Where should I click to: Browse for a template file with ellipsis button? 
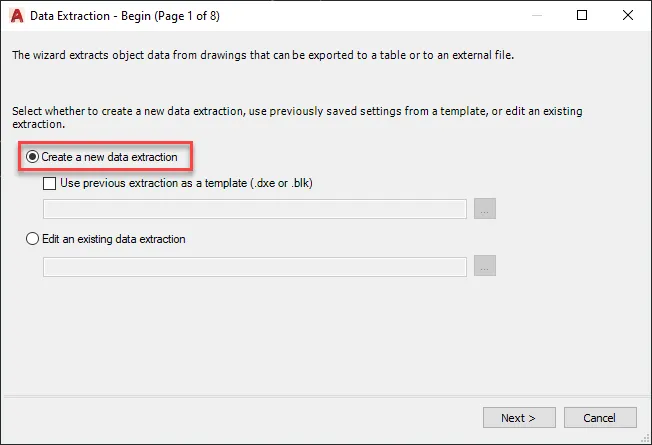pyautogui.click(x=485, y=208)
